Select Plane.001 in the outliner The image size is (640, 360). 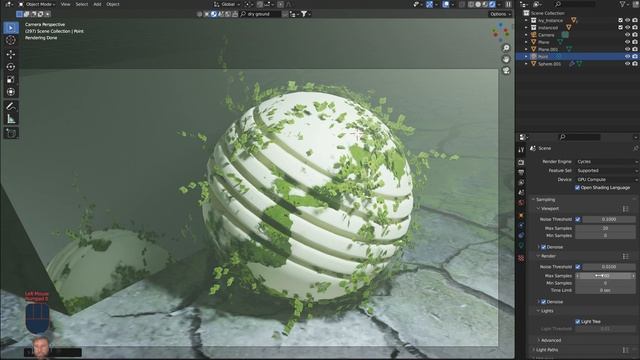548,49
